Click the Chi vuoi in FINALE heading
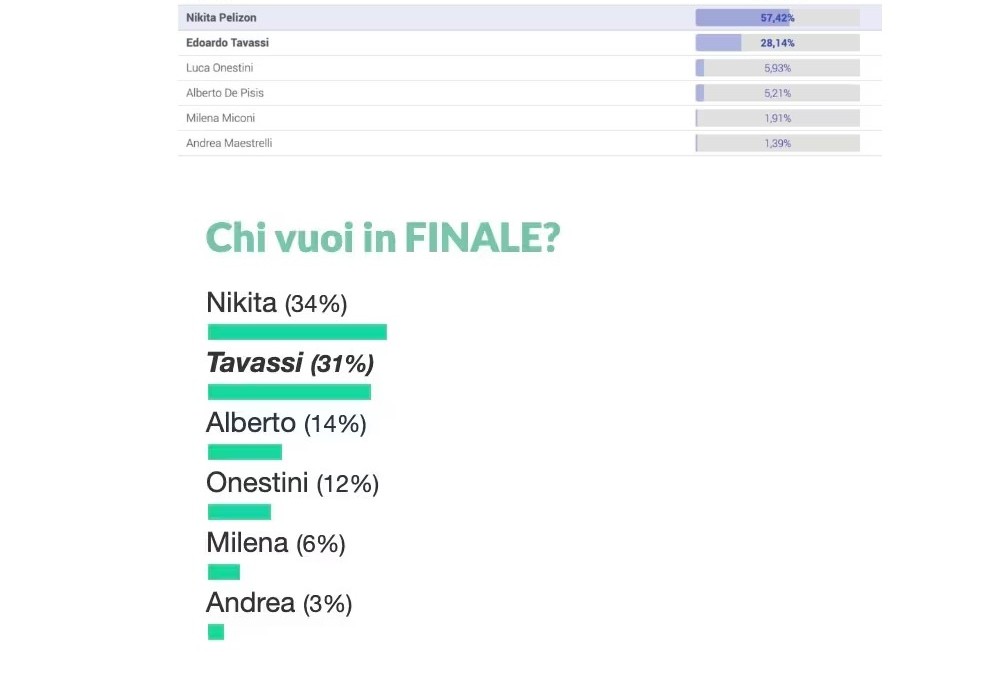This screenshot has width=1000, height=674. [x=383, y=238]
